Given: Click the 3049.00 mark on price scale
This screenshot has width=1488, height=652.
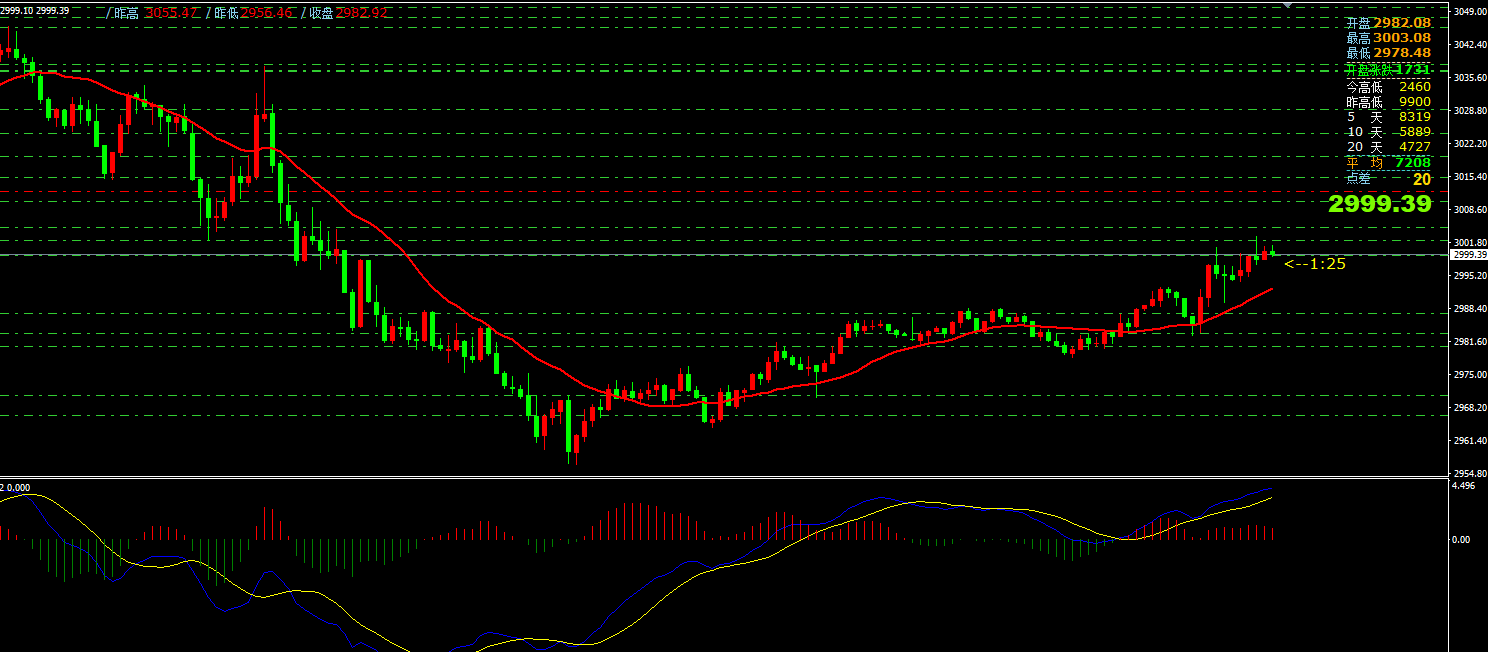Looking at the screenshot, I should [x=1468, y=12].
